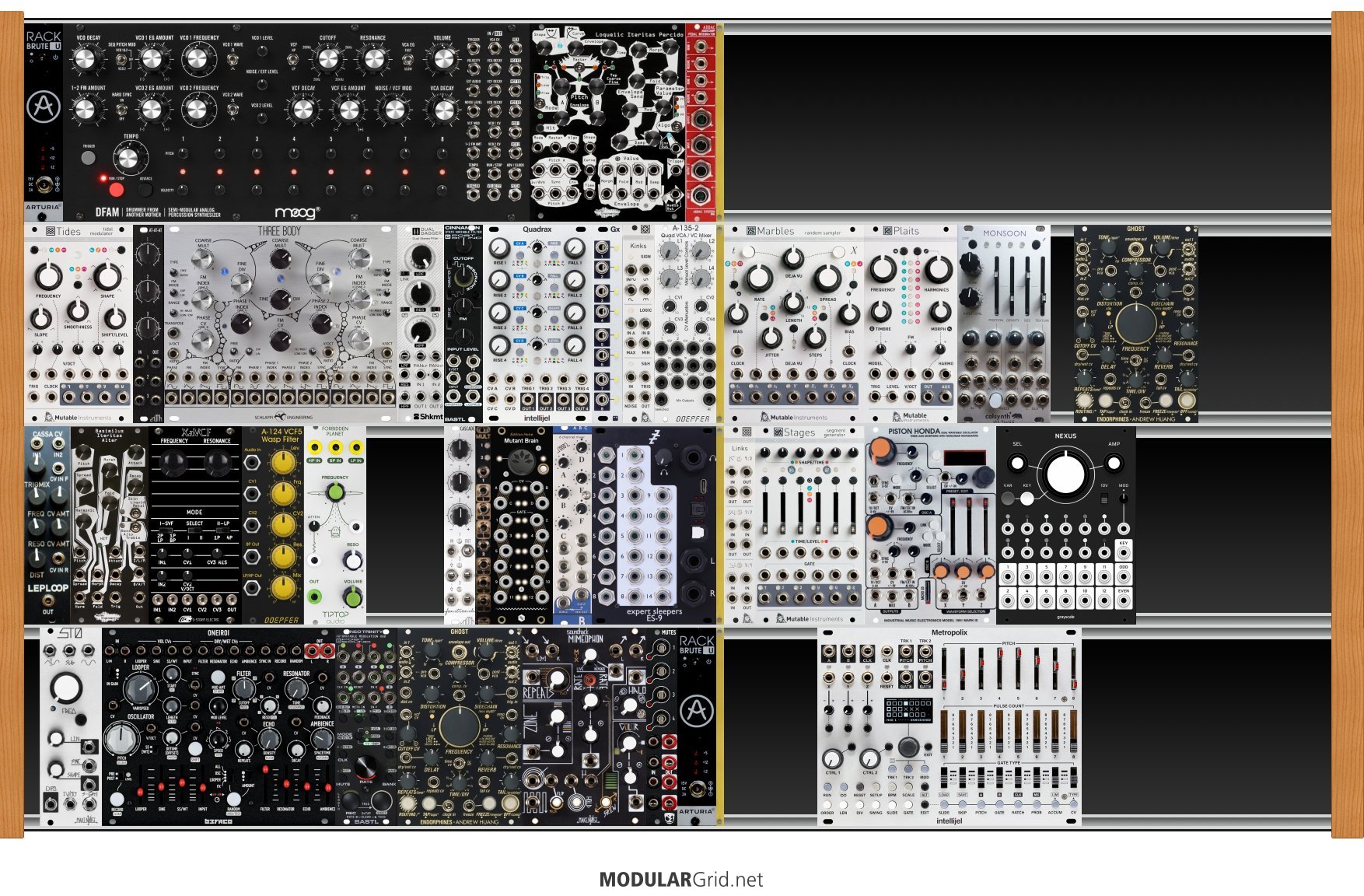Click the Plaits module logo icon

[x=887, y=231]
